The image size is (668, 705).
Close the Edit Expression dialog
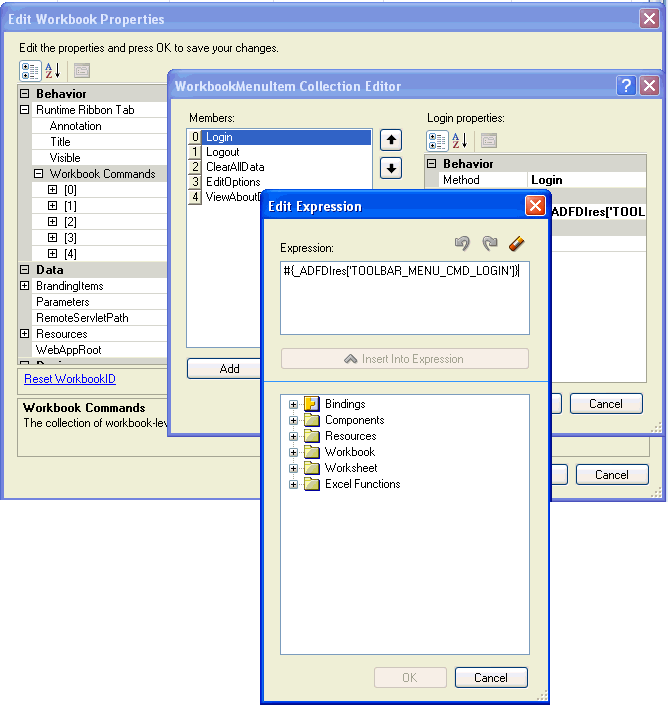pyautogui.click(x=535, y=206)
